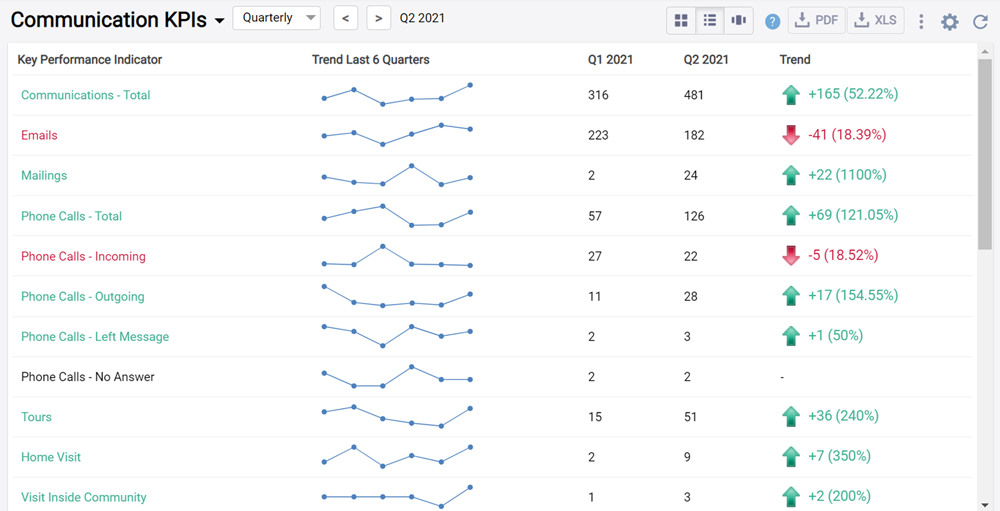The image size is (1000, 511).
Task: Click the Emails sparkline chart
Action: [x=397, y=135]
